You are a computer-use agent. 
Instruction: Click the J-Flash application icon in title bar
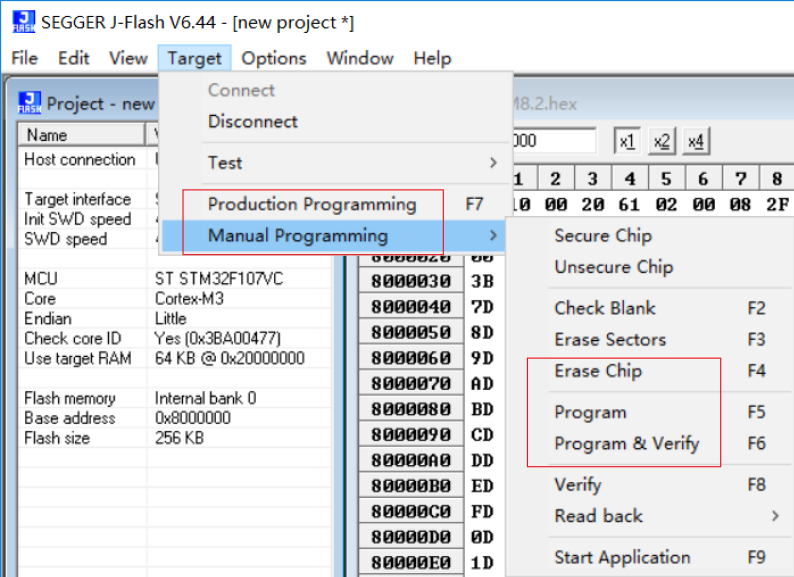tap(23, 22)
